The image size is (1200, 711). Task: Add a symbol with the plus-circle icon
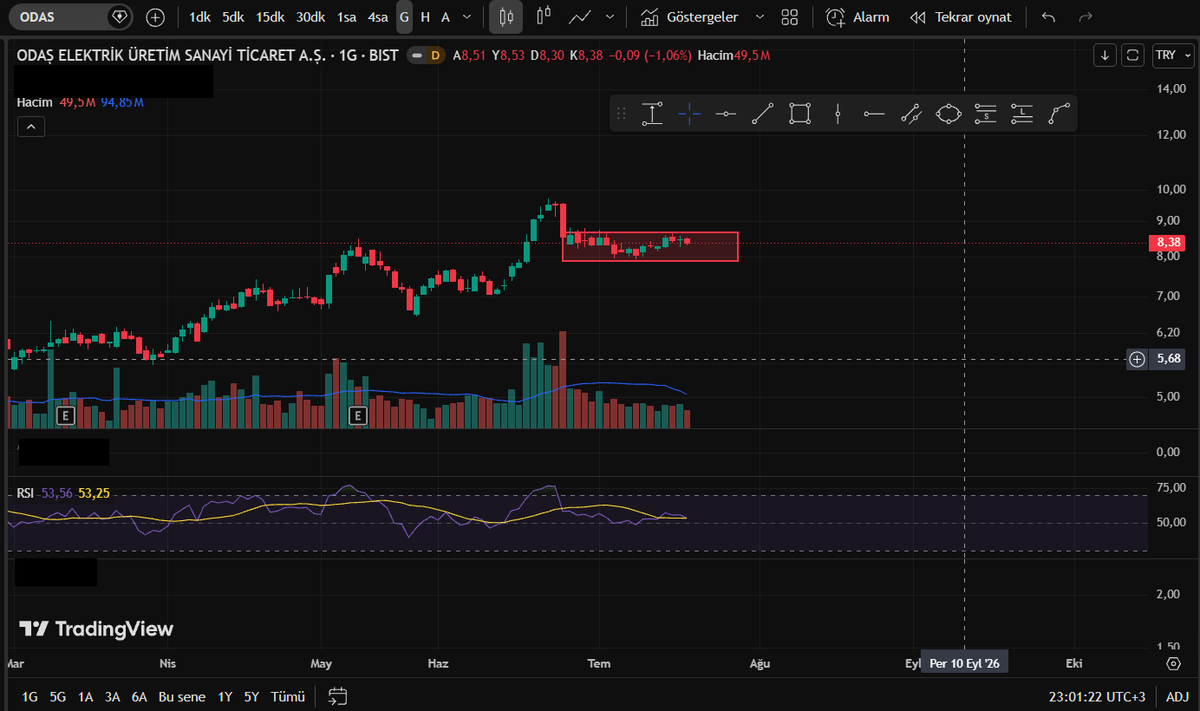pos(155,17)
